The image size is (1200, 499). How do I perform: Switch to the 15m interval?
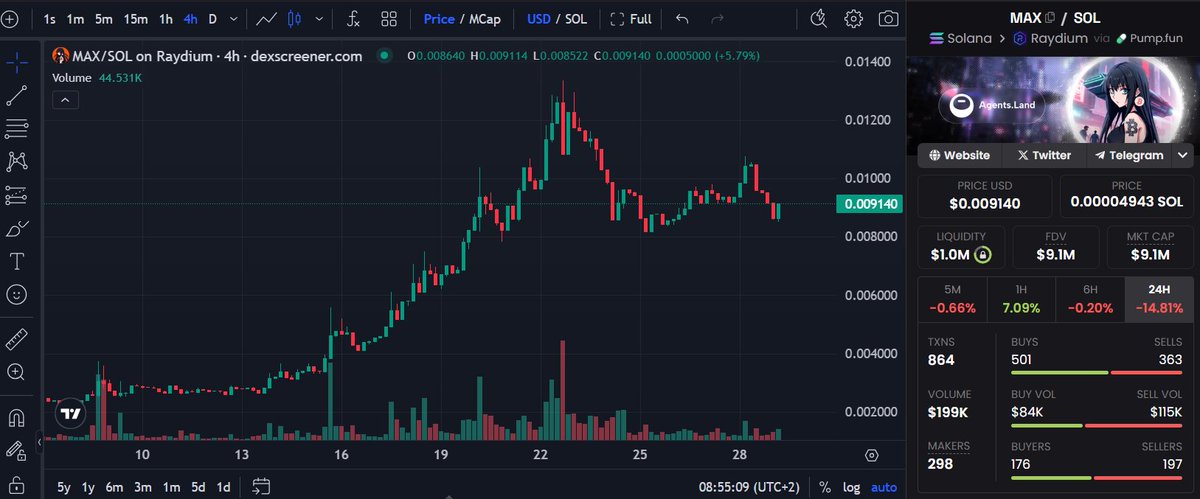tap(136, 19)
